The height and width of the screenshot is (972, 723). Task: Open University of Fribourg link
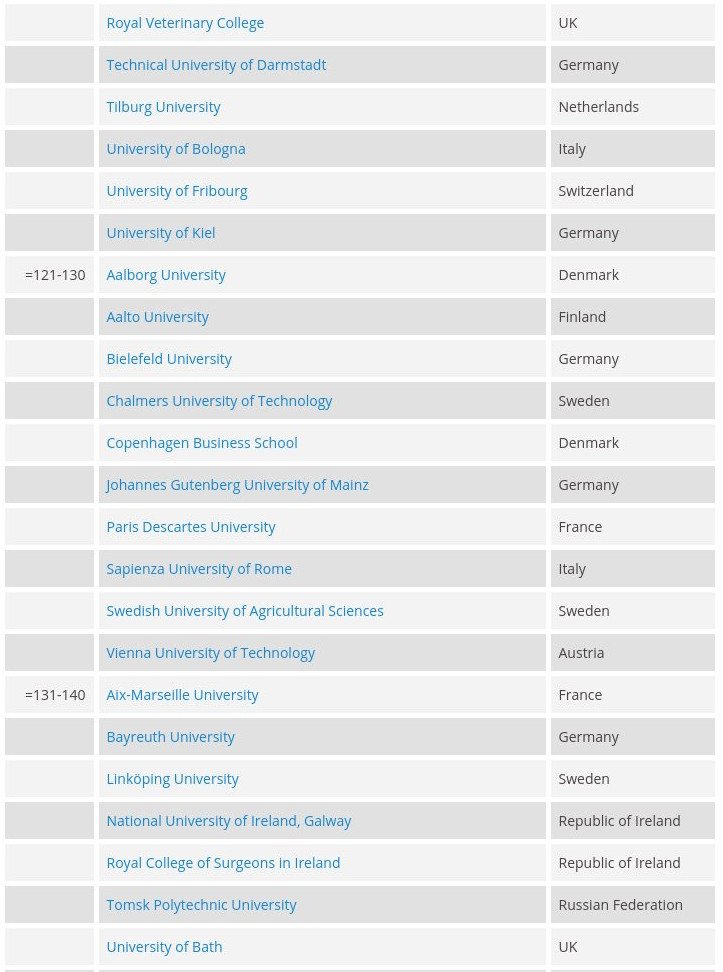click(176, 191)
